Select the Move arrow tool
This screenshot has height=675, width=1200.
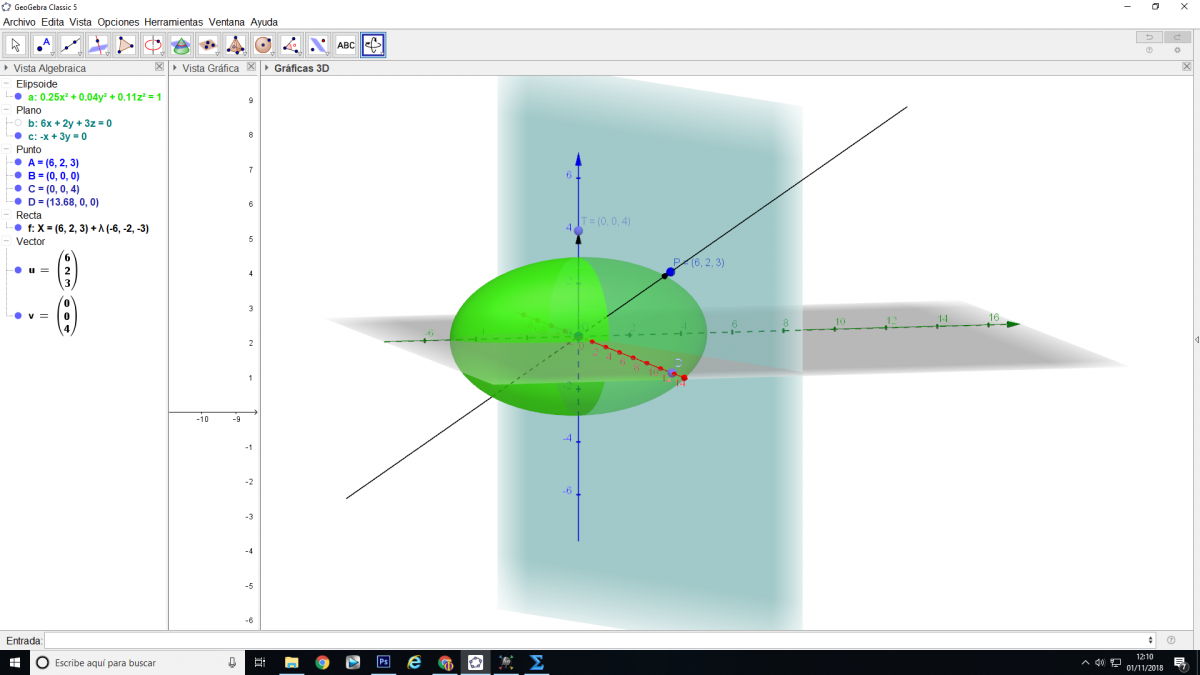[16, 45]
